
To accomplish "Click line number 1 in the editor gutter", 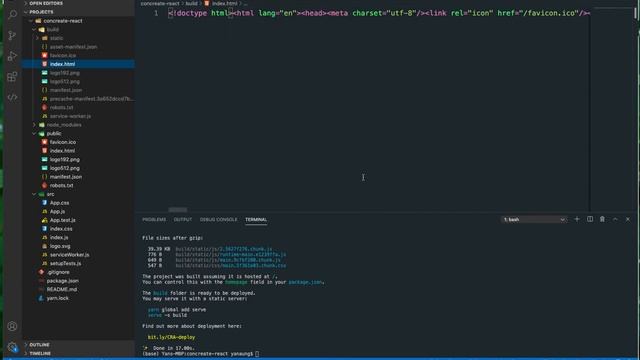I will (x=156, y=13).
